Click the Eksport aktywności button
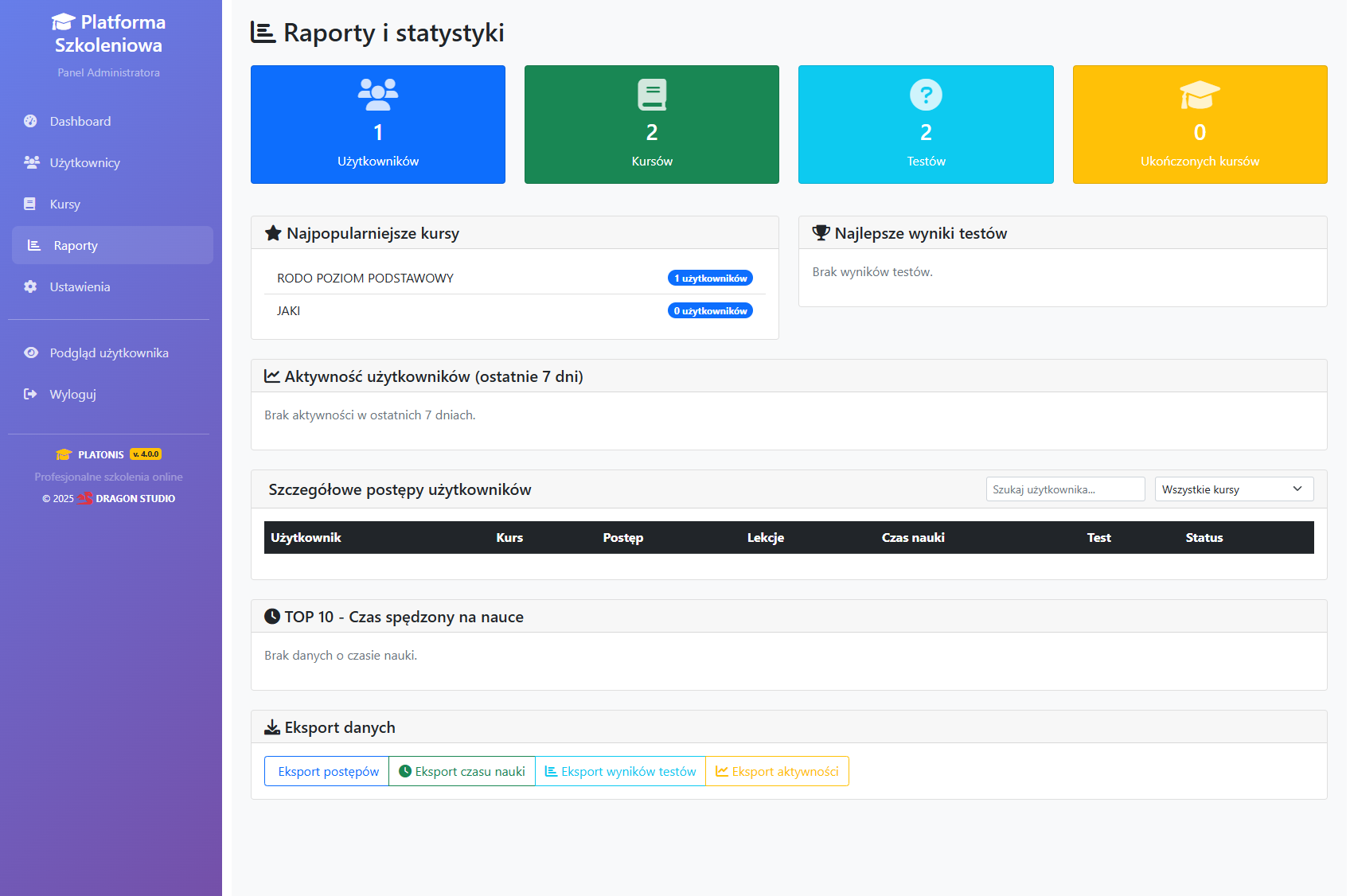1350x896 pixels. pos(777,771)
